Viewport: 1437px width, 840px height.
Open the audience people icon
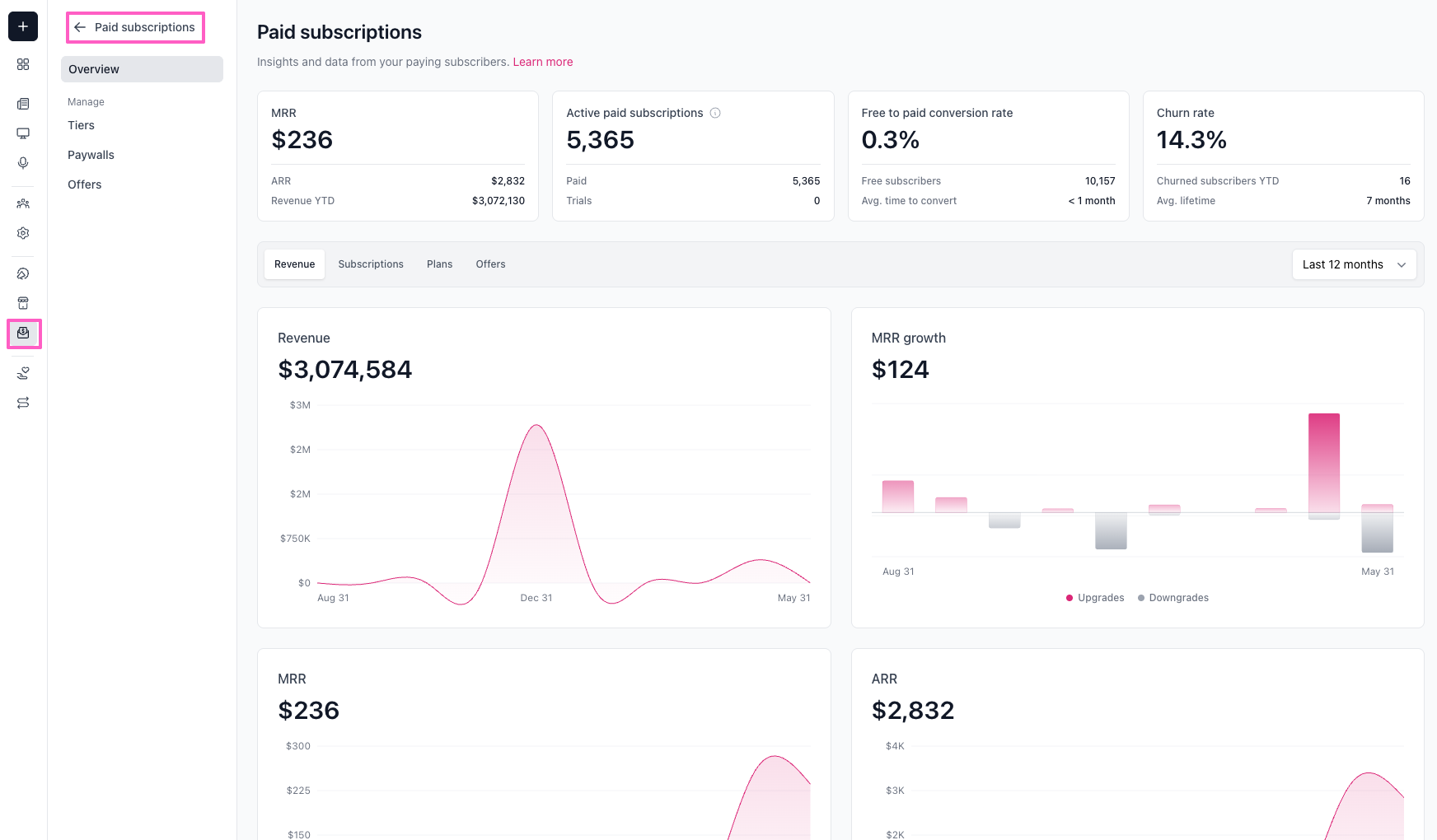23,203
